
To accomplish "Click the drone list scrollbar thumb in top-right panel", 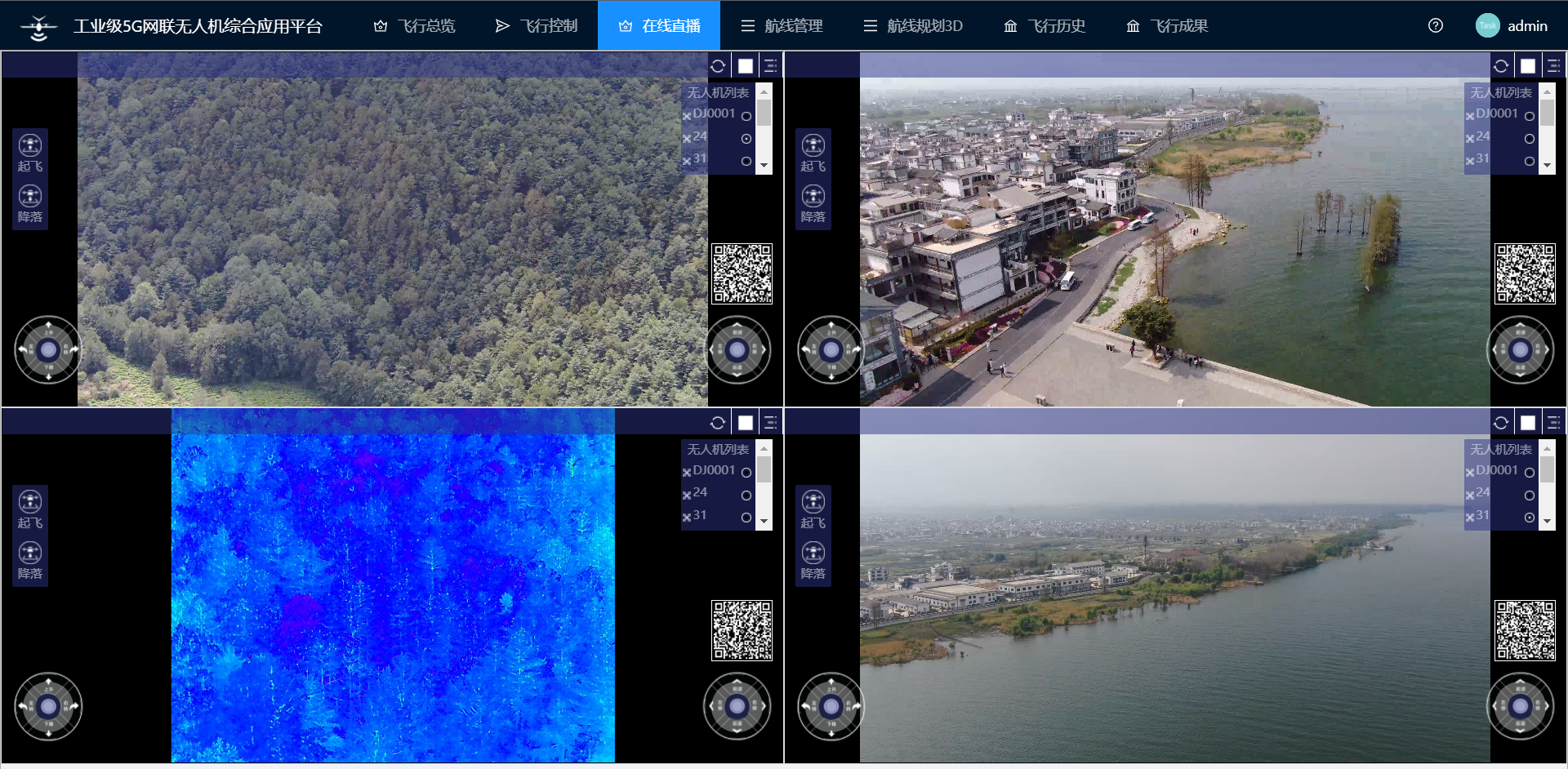I will click(1547, 113).
